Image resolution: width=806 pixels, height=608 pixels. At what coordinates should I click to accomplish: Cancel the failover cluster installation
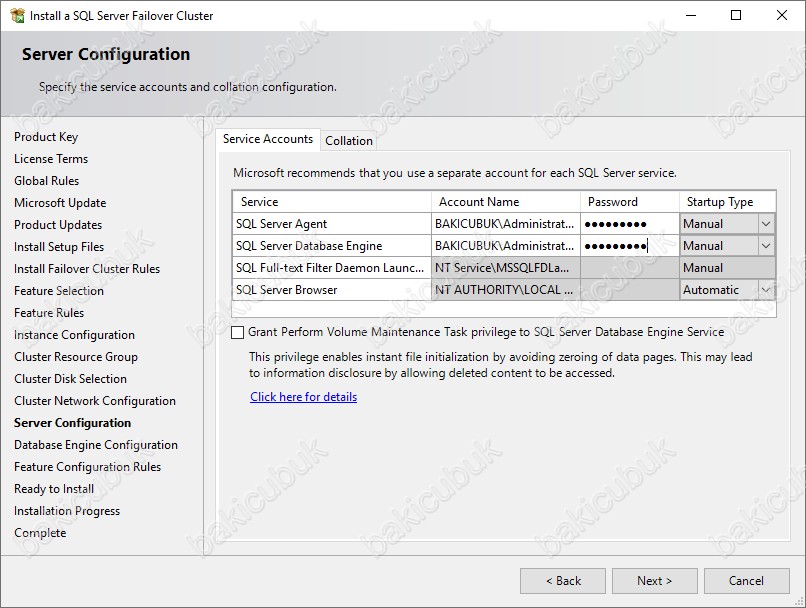746,581
